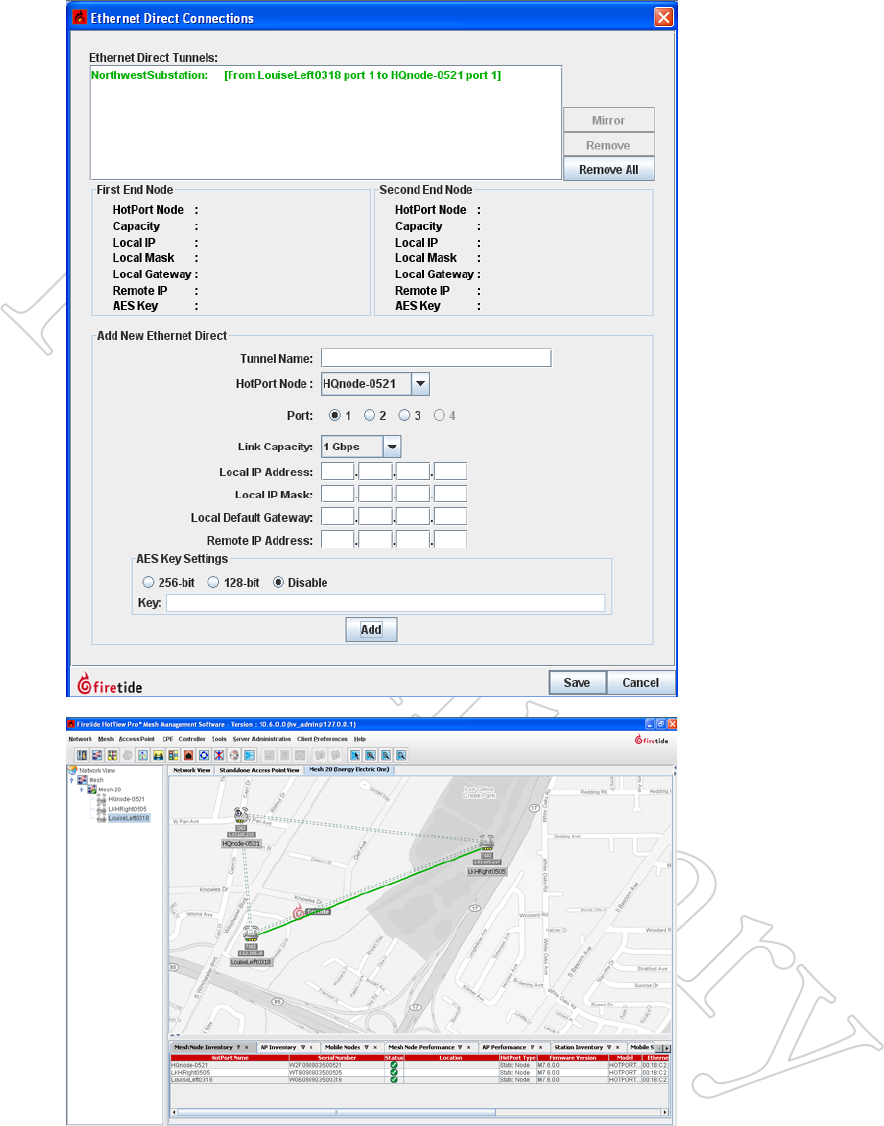Select Port 4 radio button

[439, 415]
